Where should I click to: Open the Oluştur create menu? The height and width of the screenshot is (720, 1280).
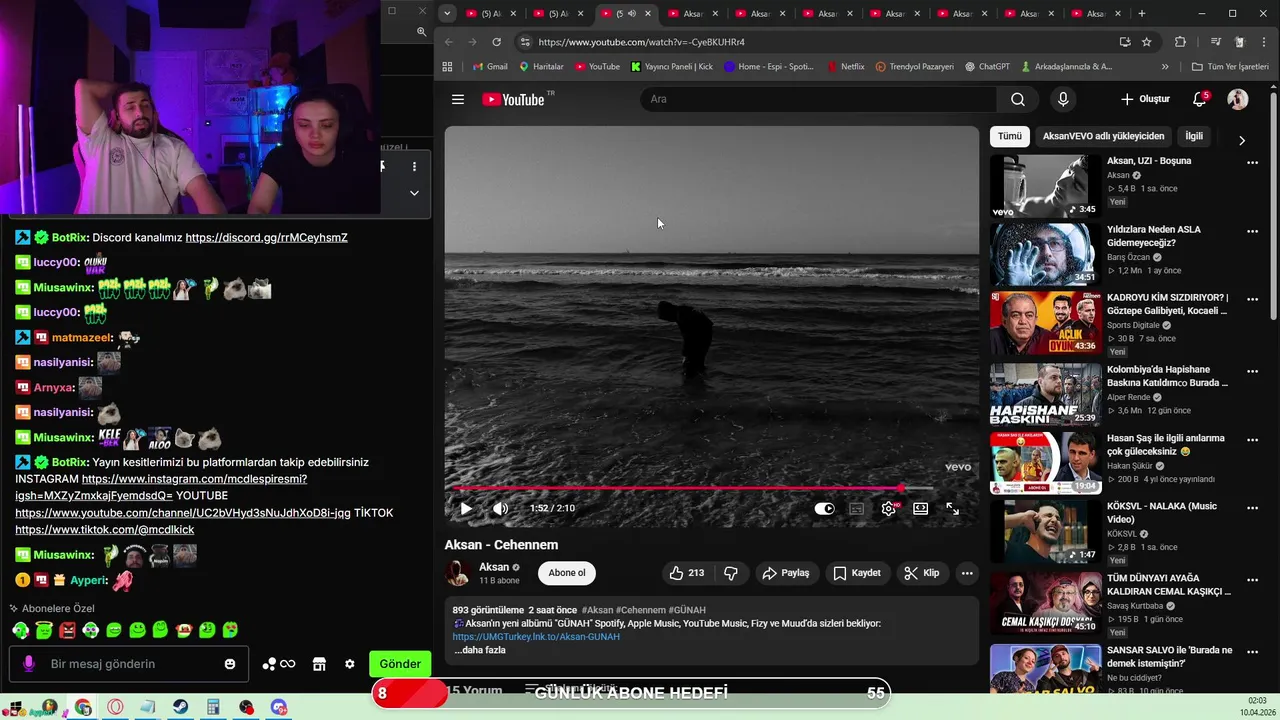pyautogui.click(x=1145, y=99)
